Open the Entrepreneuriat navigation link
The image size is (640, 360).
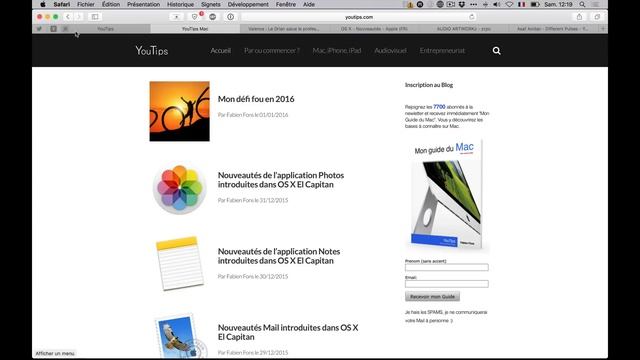tap(442, 51)
